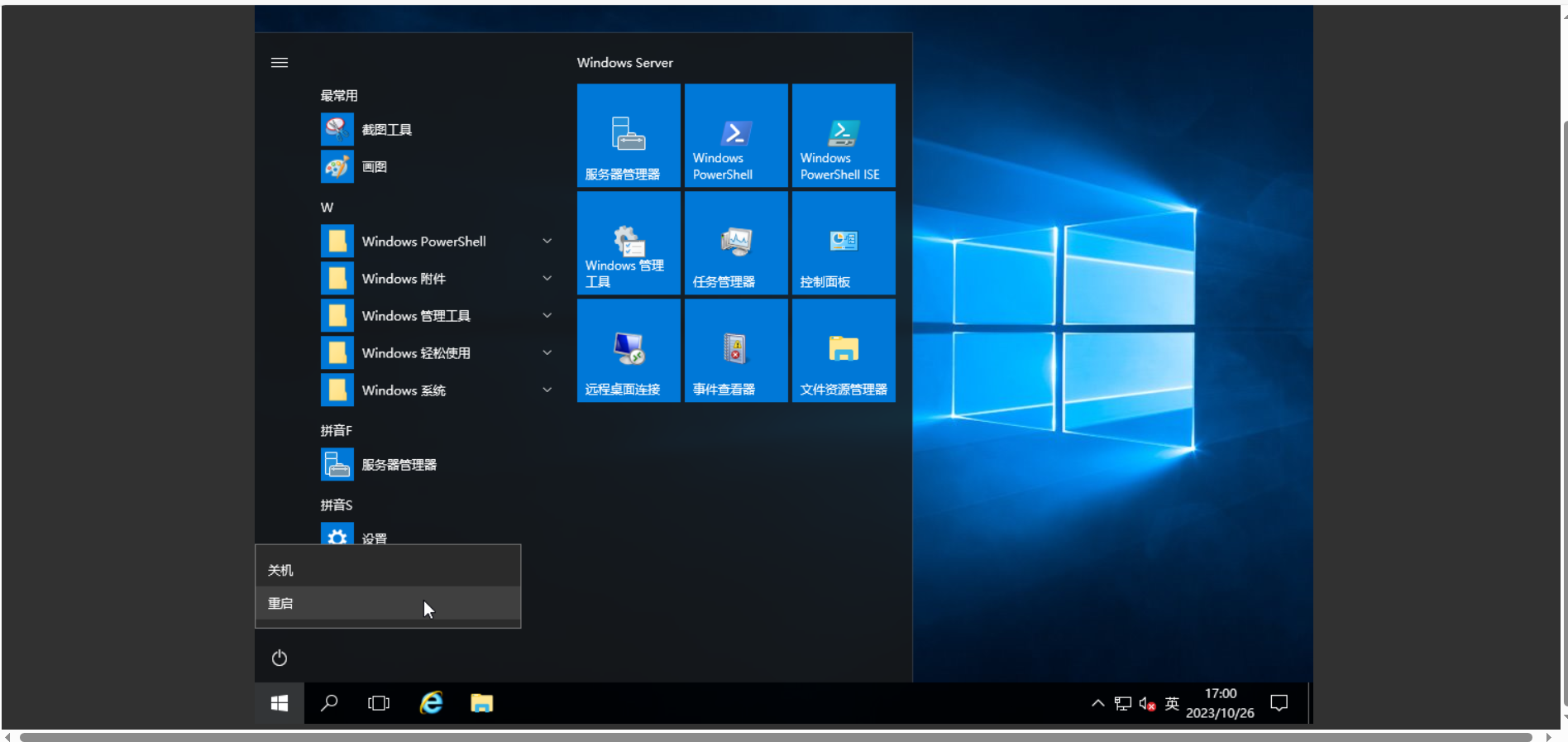Image resolution: width=1568 pixels, height=742 pixels.
Task: Open Task View on the taskbar
Action: pos(379,703)
